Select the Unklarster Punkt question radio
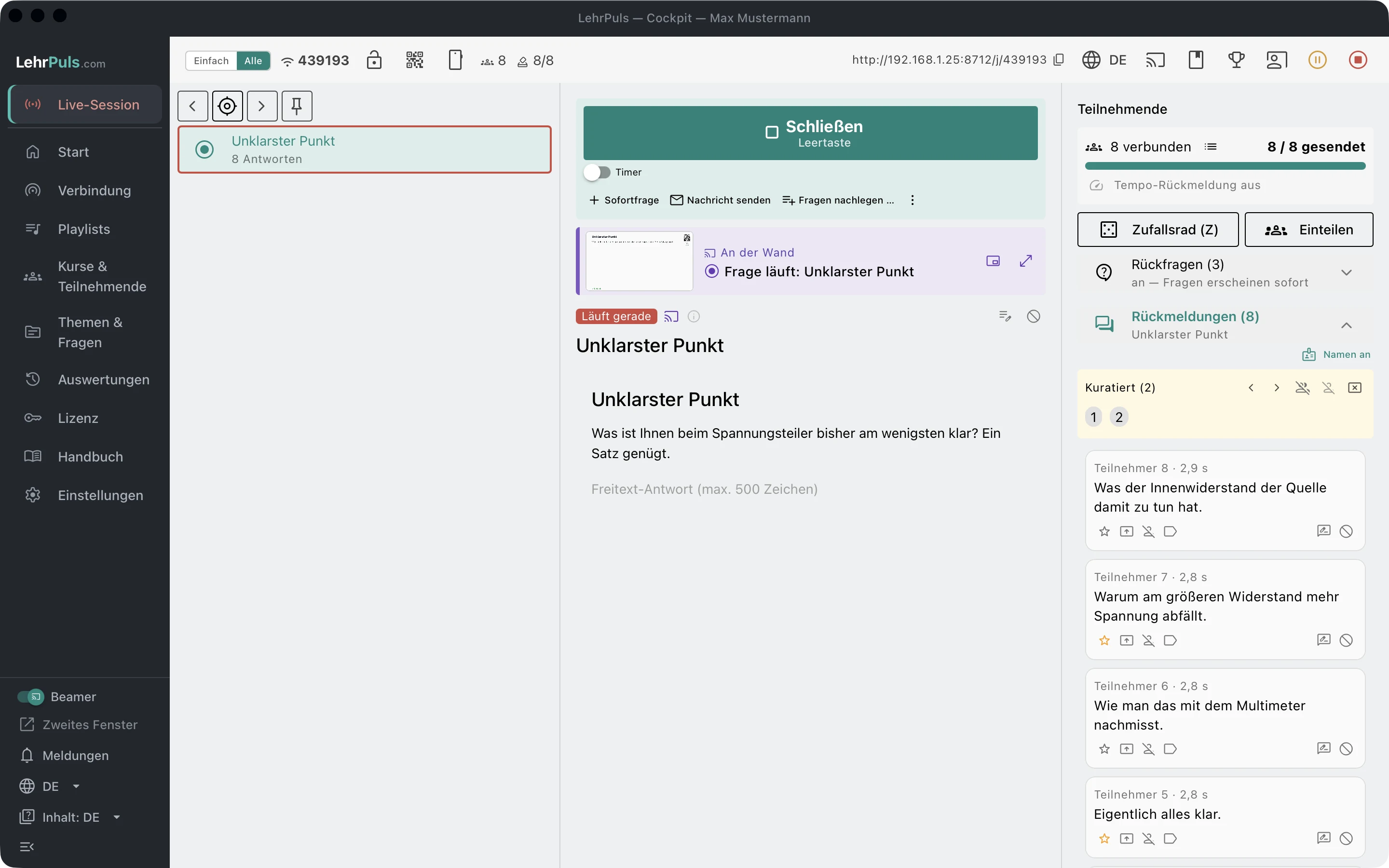The image size is (1389, 868). [x=204, y=150]
